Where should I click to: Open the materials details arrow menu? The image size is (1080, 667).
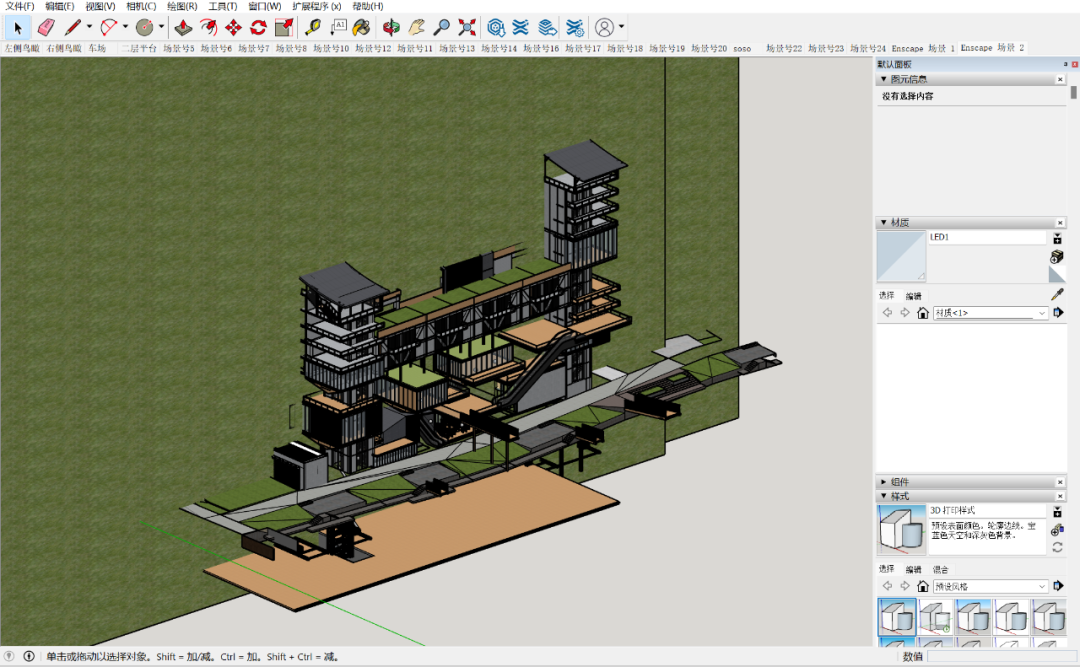tap(1059, 313)
